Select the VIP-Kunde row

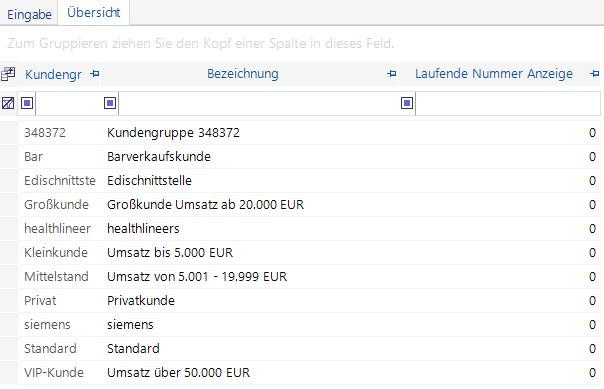tap(309, 372)
